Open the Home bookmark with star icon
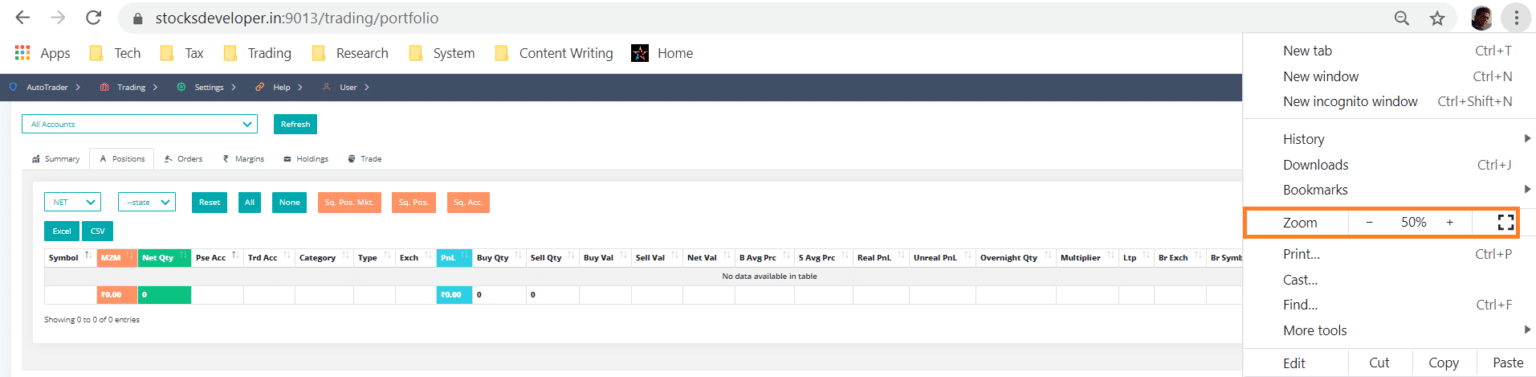 pos(662,53)
